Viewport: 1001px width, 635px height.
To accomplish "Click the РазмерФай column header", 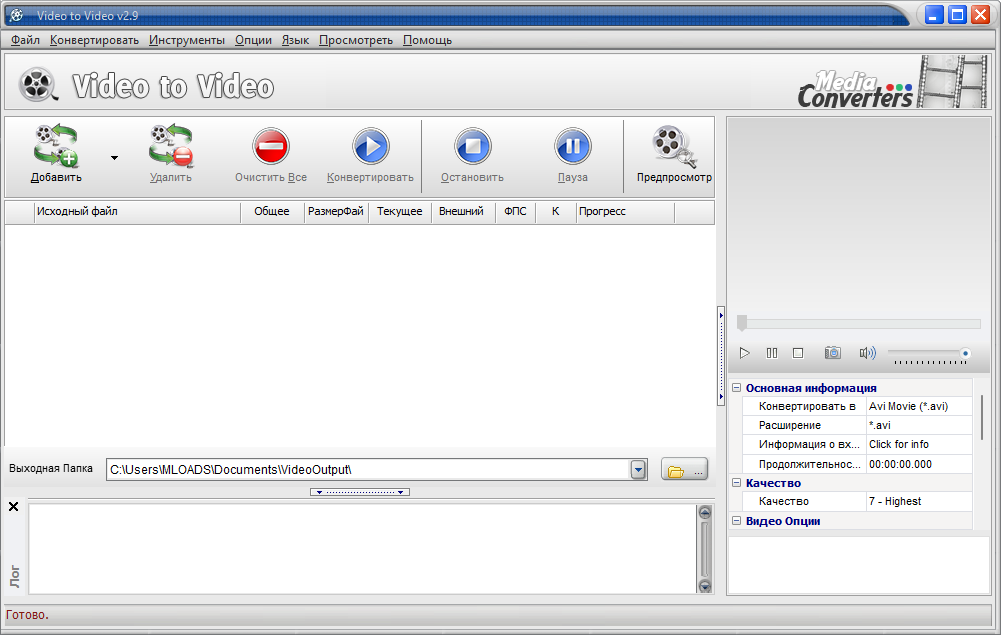I will point(336,212).
